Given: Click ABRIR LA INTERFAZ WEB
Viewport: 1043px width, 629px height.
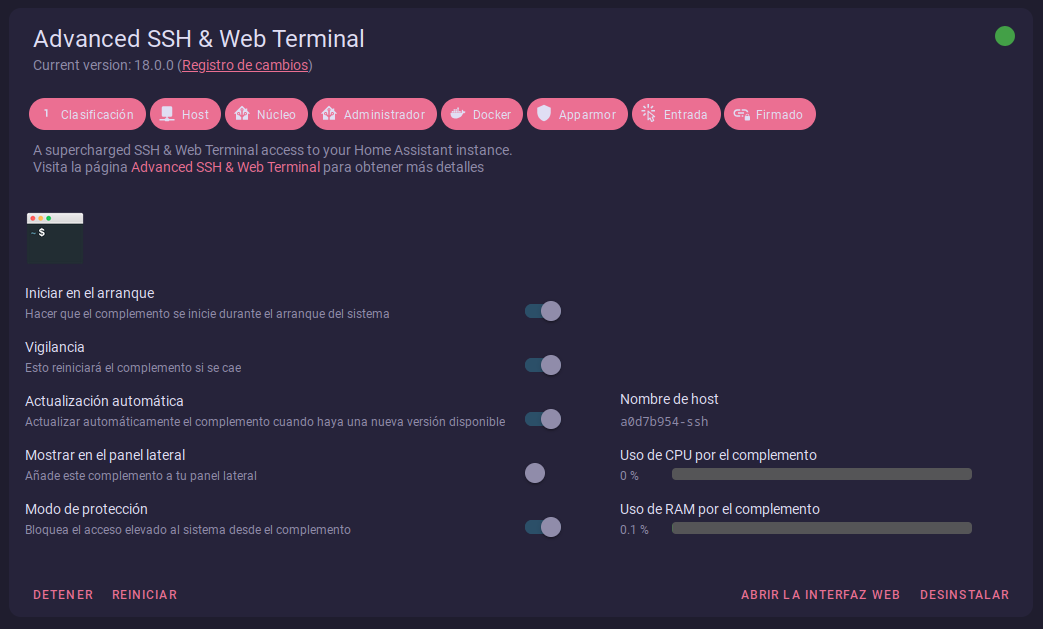Looking at the screenshot, I should pyautogui.click(x=820, y=595).
